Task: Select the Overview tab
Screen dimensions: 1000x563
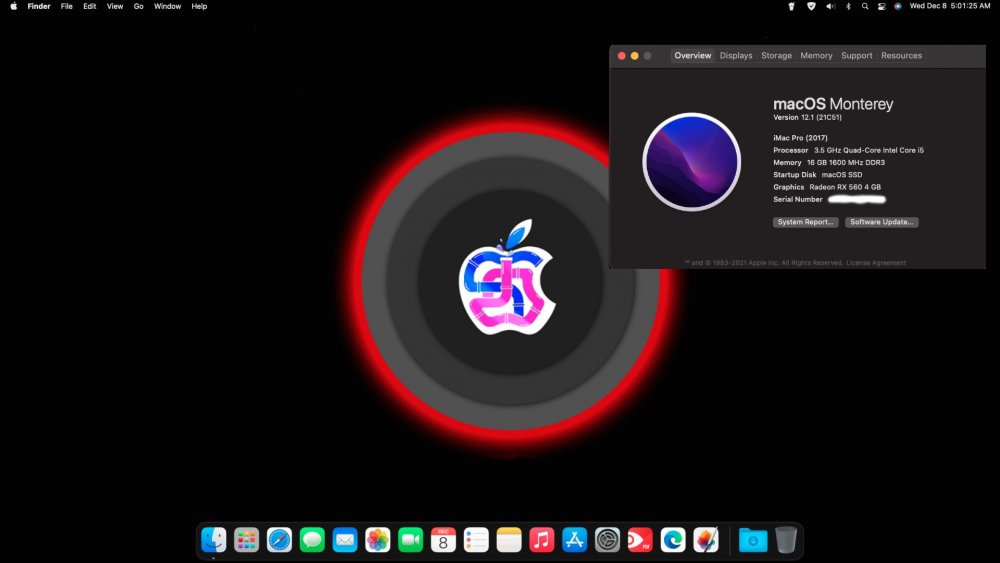Action: click(x=693, y=55)
